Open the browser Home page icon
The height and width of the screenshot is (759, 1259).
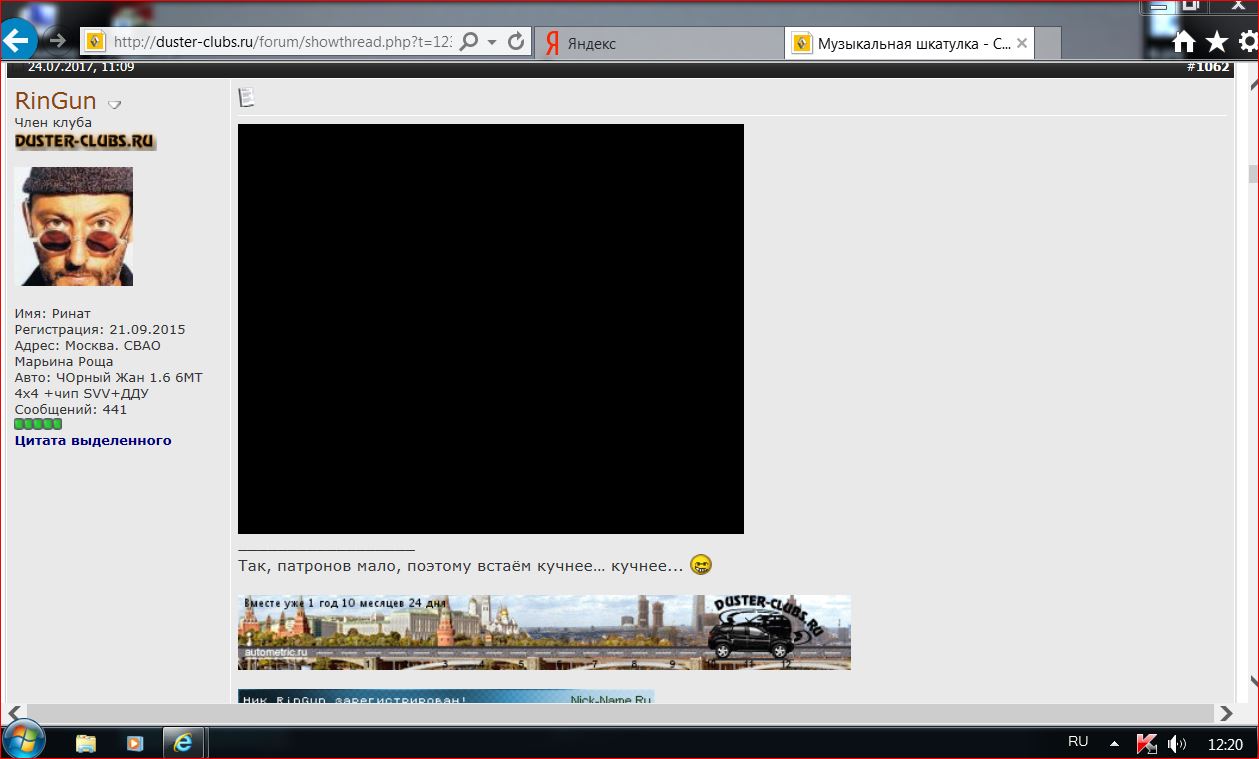tap(1184, 41)
